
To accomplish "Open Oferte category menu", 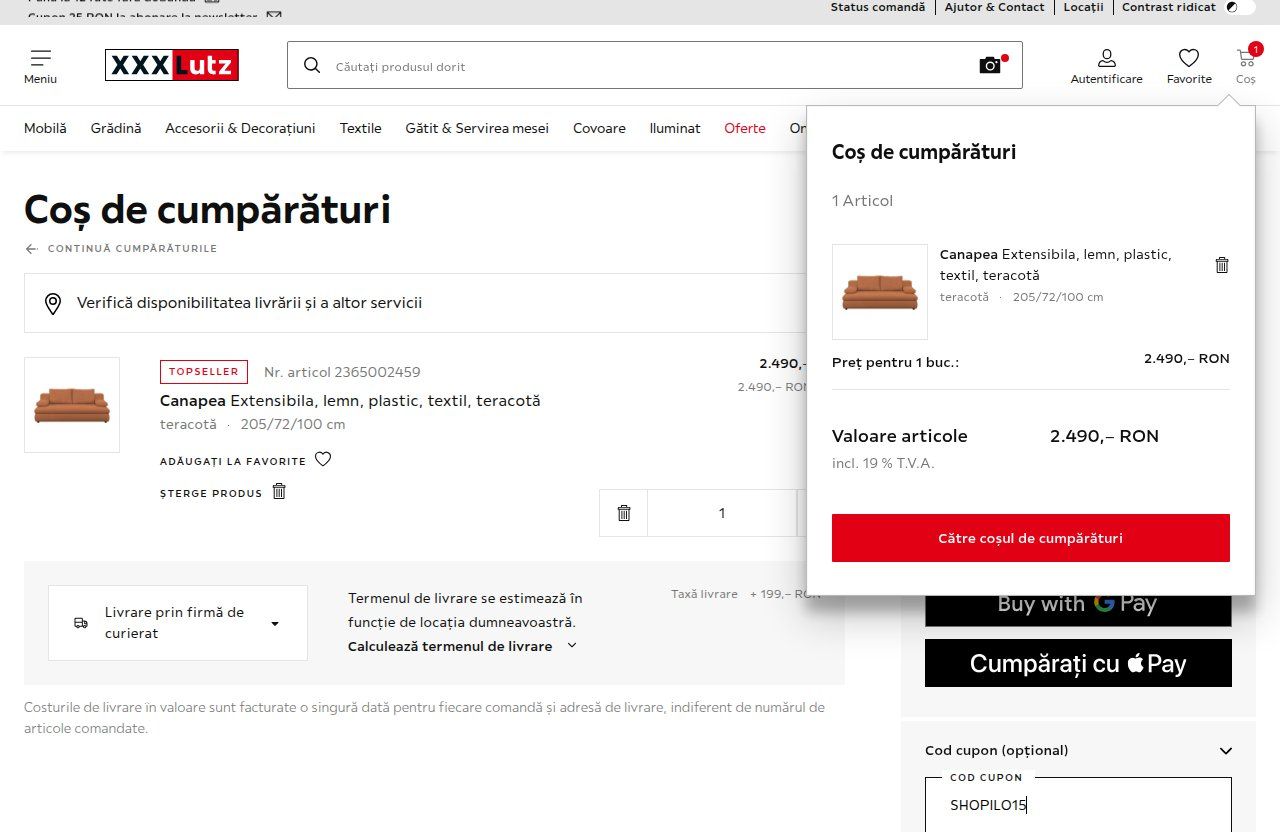I will point(745,128).
